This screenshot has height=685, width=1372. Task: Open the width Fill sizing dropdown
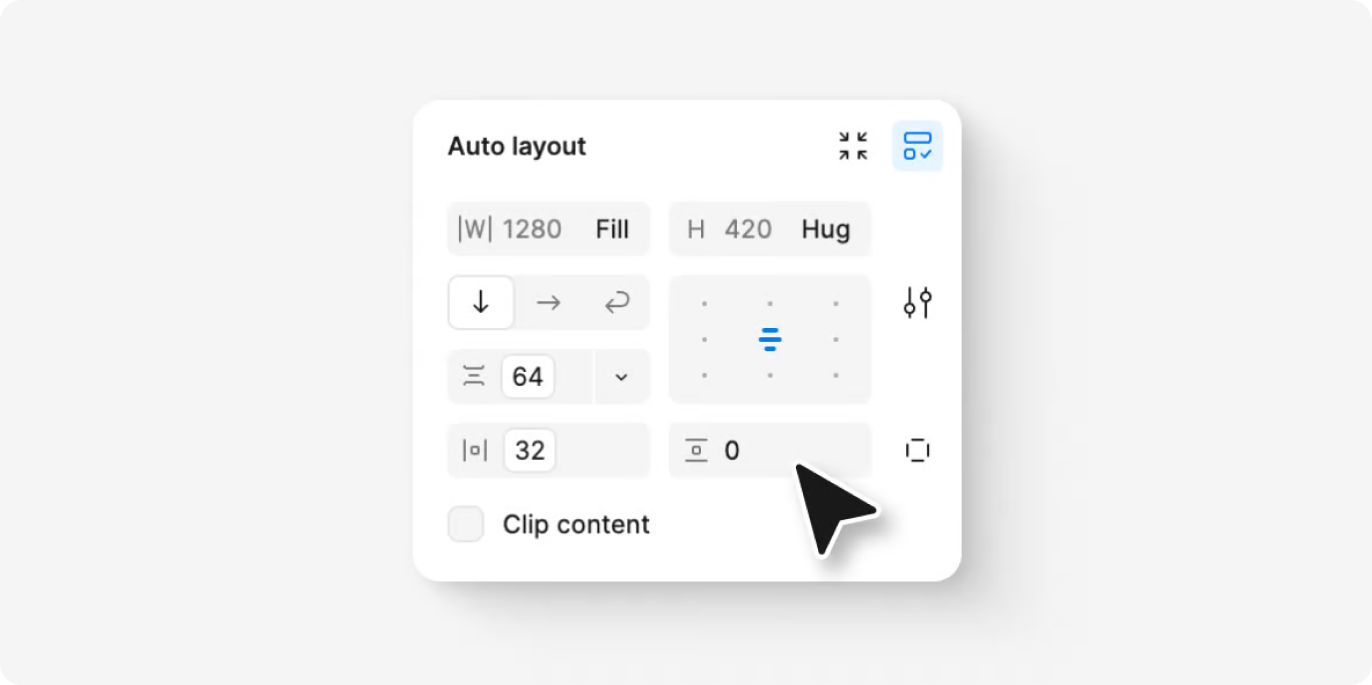point(612,229)
